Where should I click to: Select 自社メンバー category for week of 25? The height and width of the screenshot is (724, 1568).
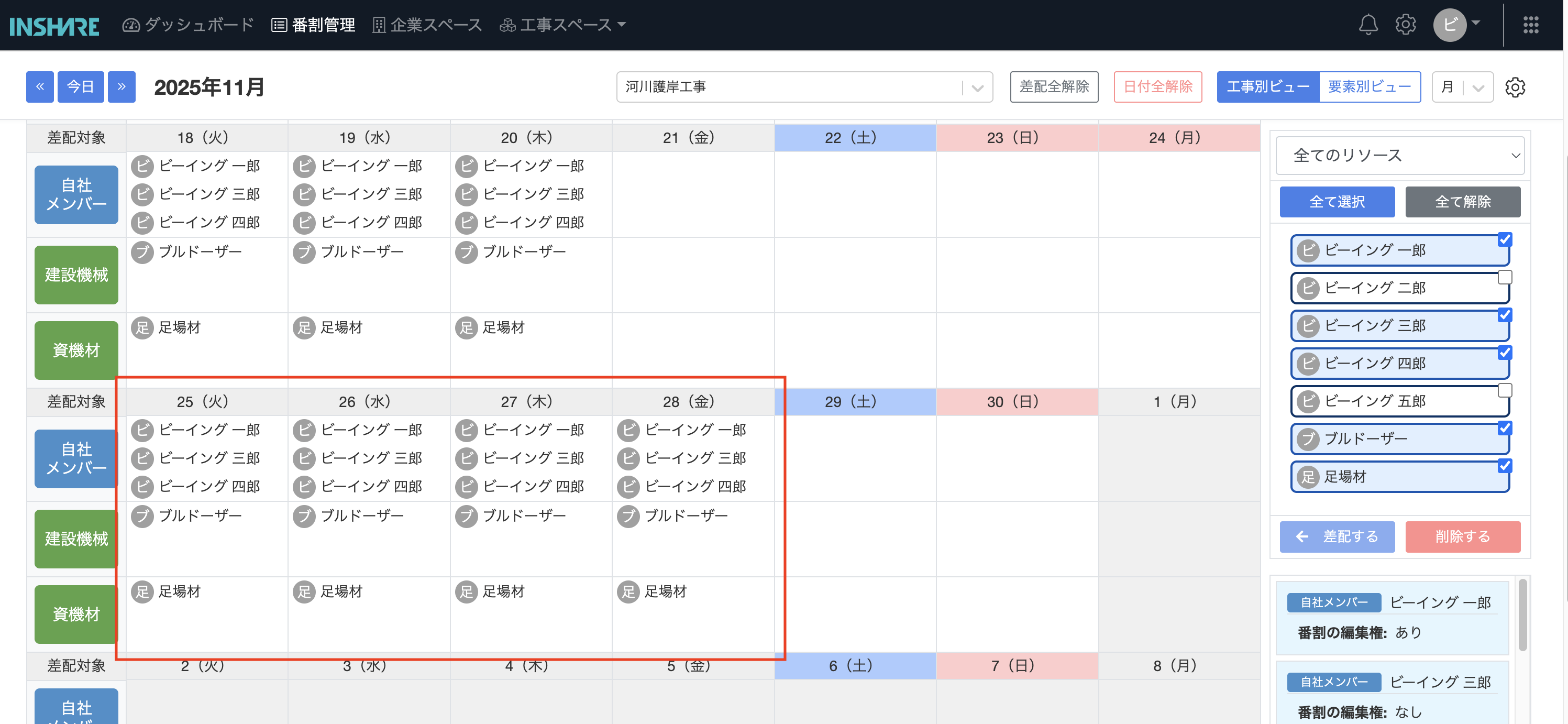click(x=76, y=459)
